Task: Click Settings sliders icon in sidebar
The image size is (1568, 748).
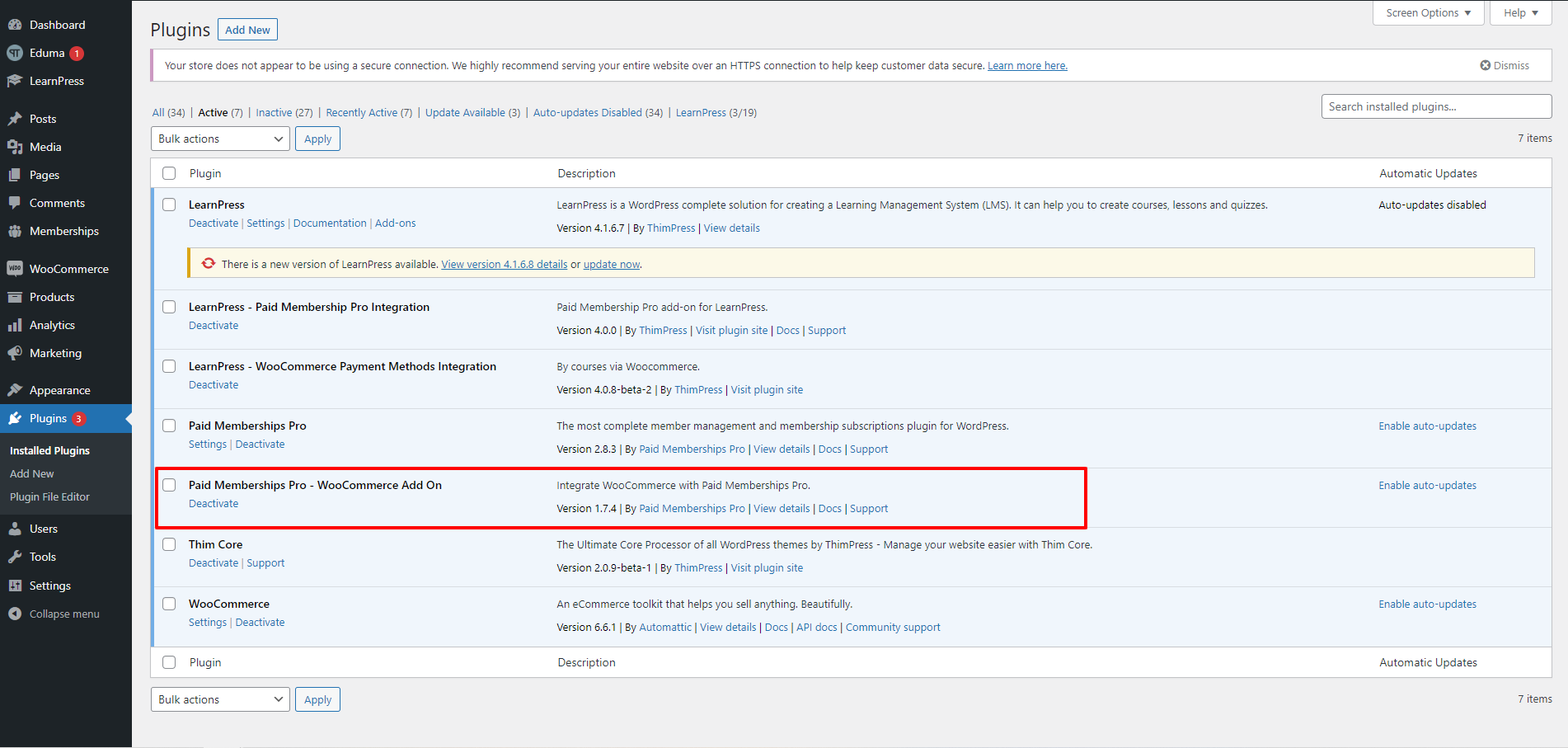Action: coord(15,586)
